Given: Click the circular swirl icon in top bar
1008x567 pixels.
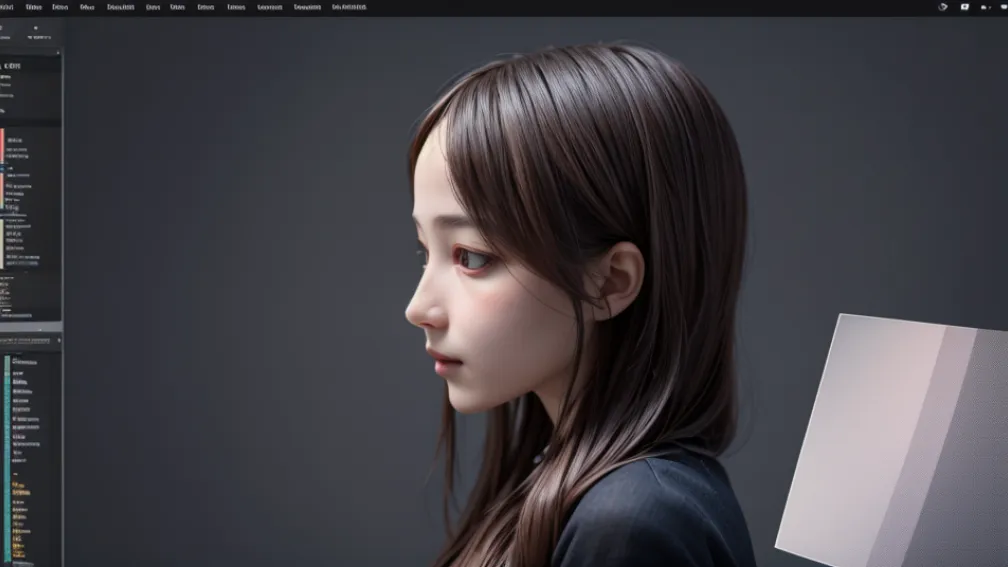Looking at the screenshot, I should tap(942, 7).
